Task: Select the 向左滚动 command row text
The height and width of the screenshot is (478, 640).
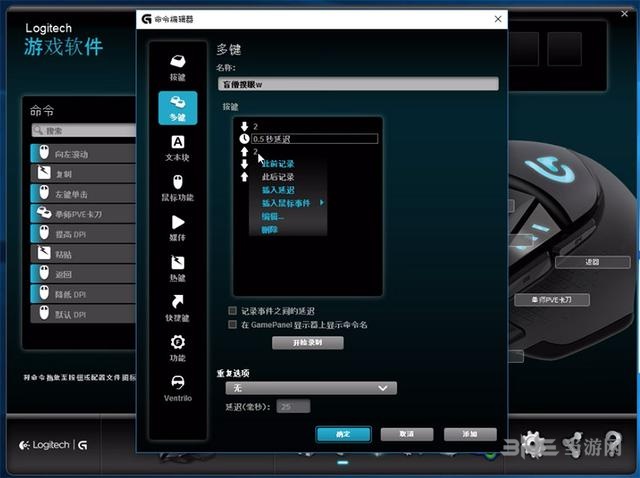Action: 71,154
